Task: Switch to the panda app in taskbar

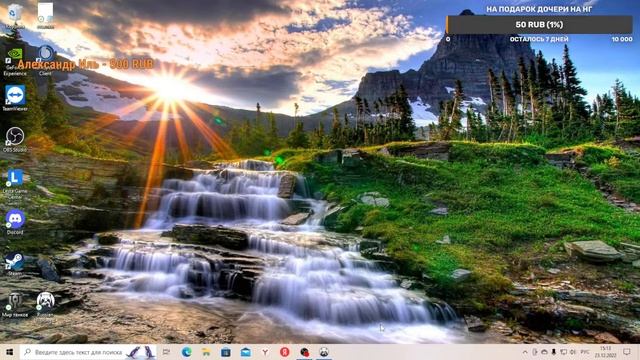Action: [324, 352]
